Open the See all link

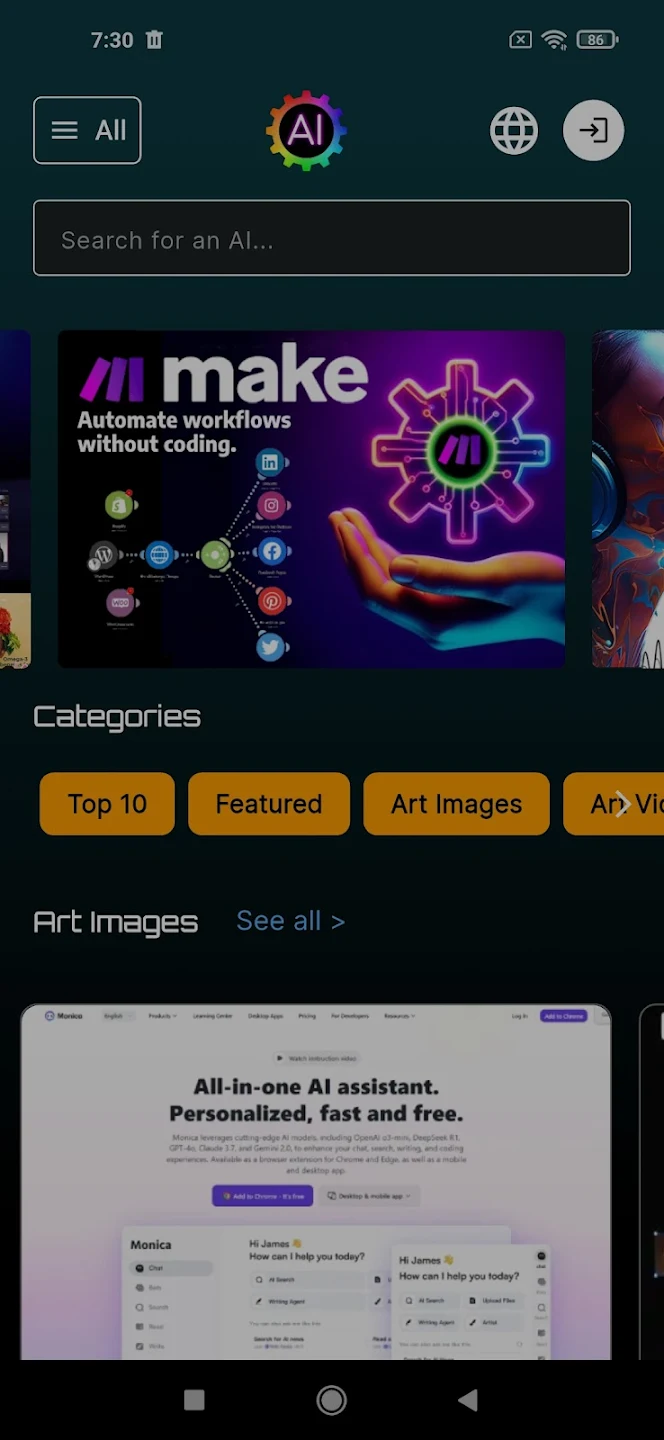pyautogui.click(x=290, y=921)
